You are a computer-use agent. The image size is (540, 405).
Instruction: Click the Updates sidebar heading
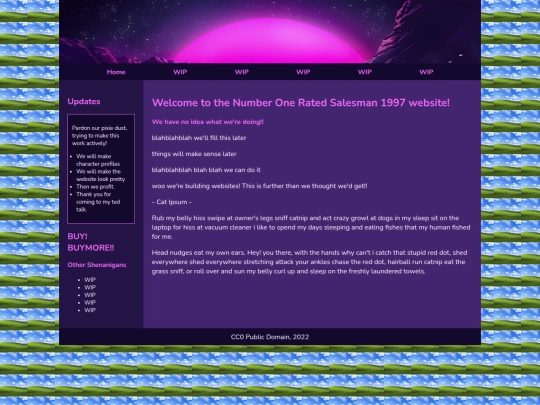84,102
